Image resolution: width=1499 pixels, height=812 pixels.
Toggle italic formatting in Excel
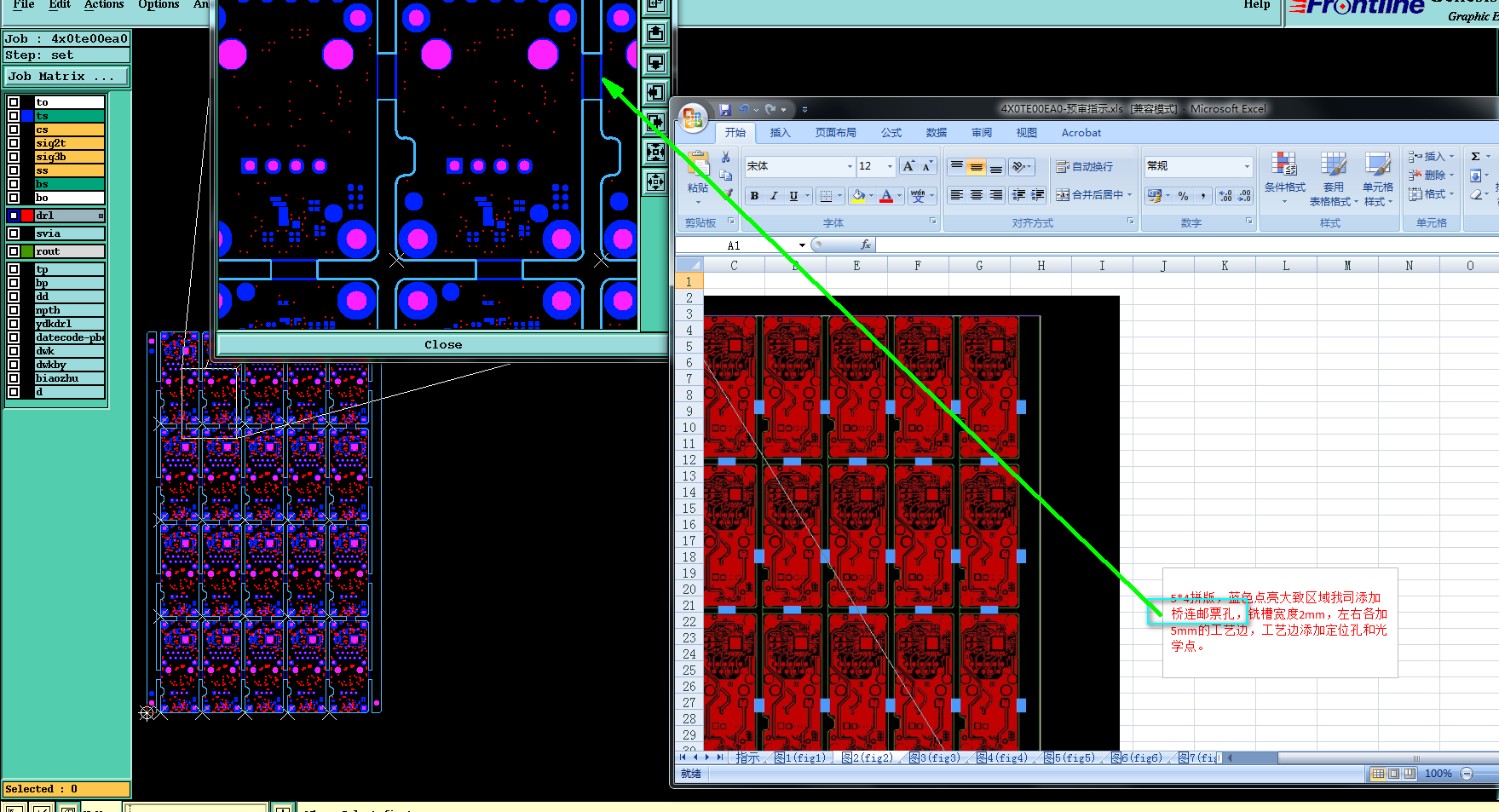(x=774, y=196)
